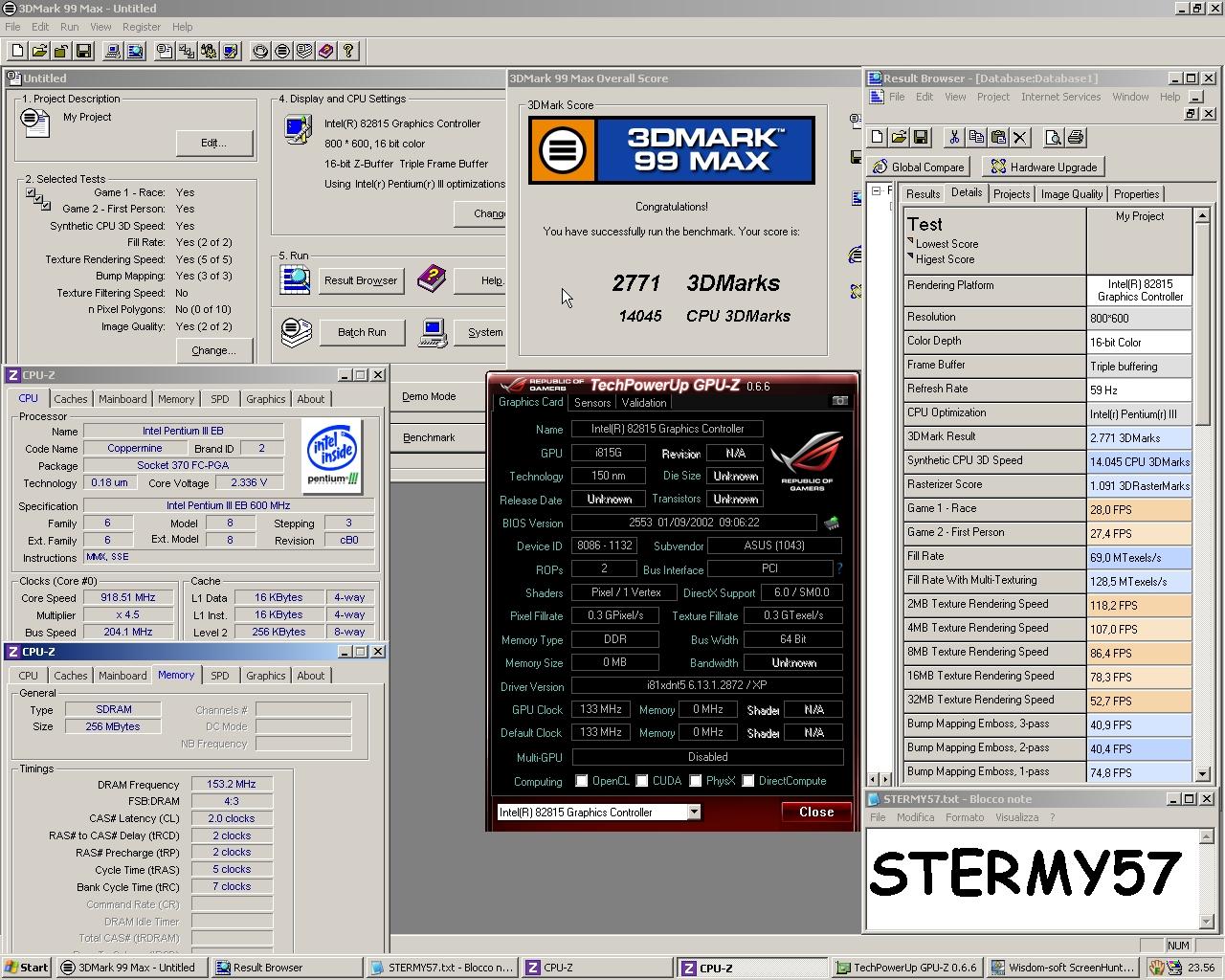This screenshot has width=1225, height=980.
Task: Toggle PhysX checkbox in GPU-Z
Action: click(x=696, y=781)
